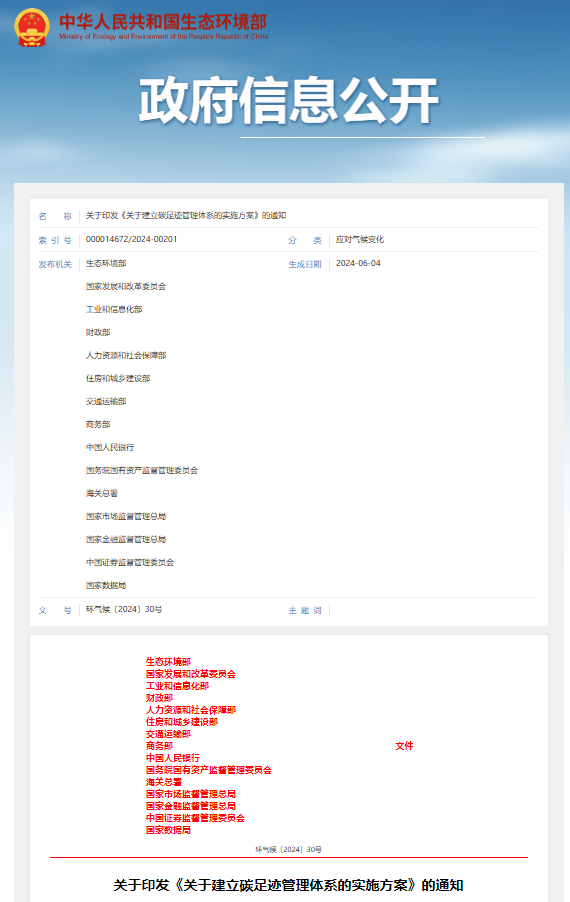Viewport: 570px width, 902px height.
Task: Click the 应对气候变化 category value
Action: tap(359, 239)
